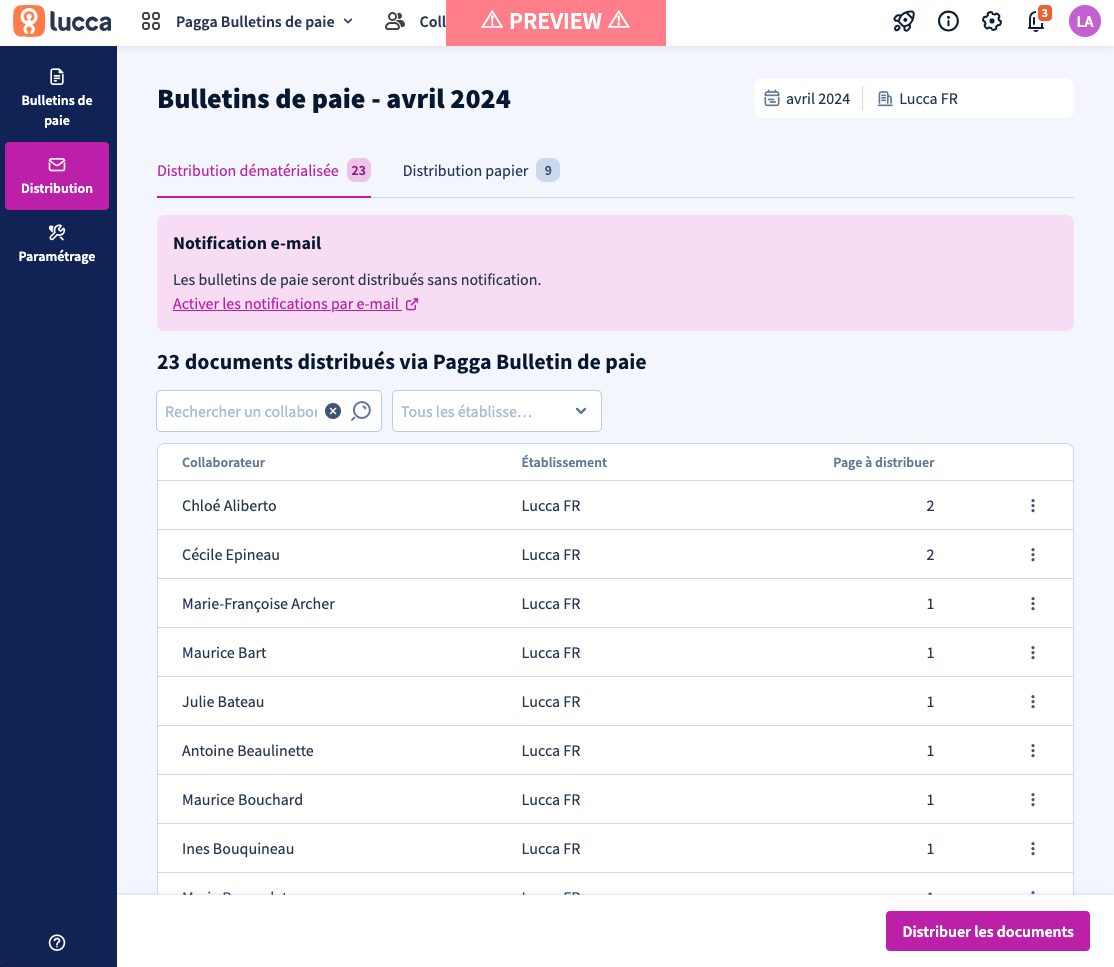Click page count 1 for Ines Bouquineau
Screen dimensions: 1114x967
(x=930, y=849)
